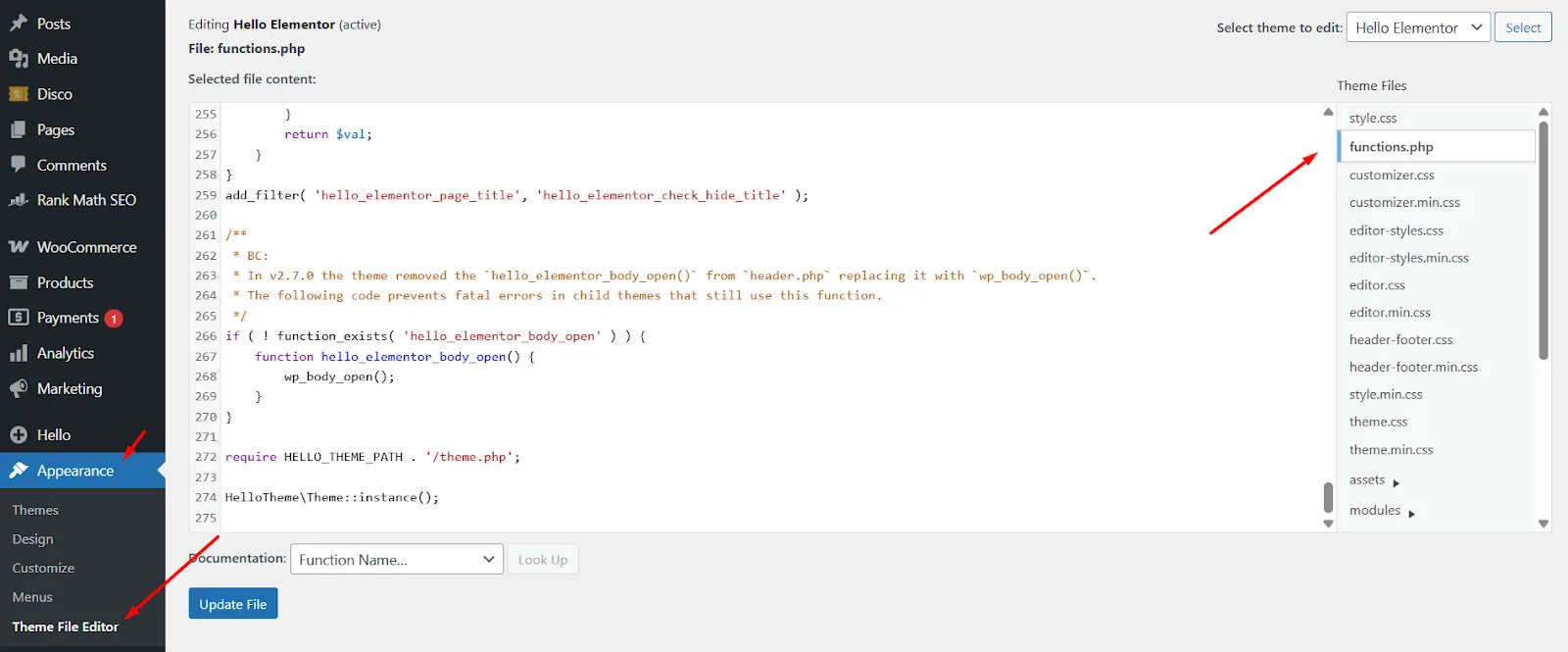Click the wp_body_open(); code line
The image size is (1568, 652).
tap(339, 376)
